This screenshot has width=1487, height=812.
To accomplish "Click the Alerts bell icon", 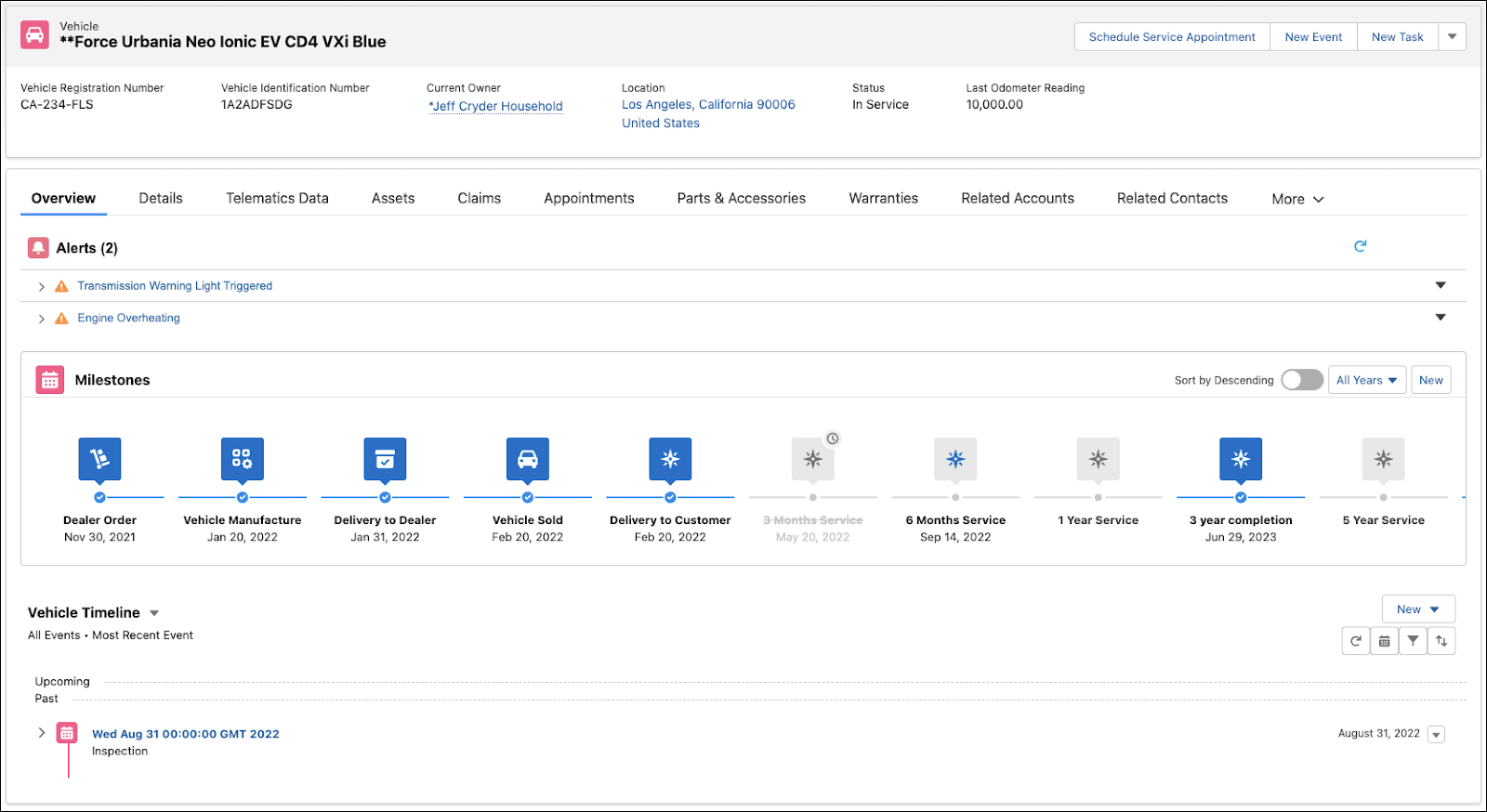I will 38,248.
